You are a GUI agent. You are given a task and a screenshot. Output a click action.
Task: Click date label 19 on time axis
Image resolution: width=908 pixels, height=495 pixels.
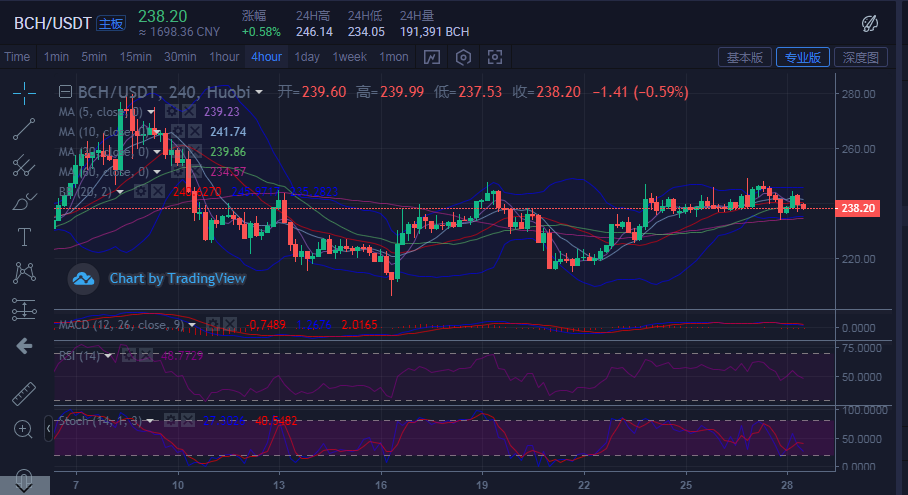click(x=482, y=485)
